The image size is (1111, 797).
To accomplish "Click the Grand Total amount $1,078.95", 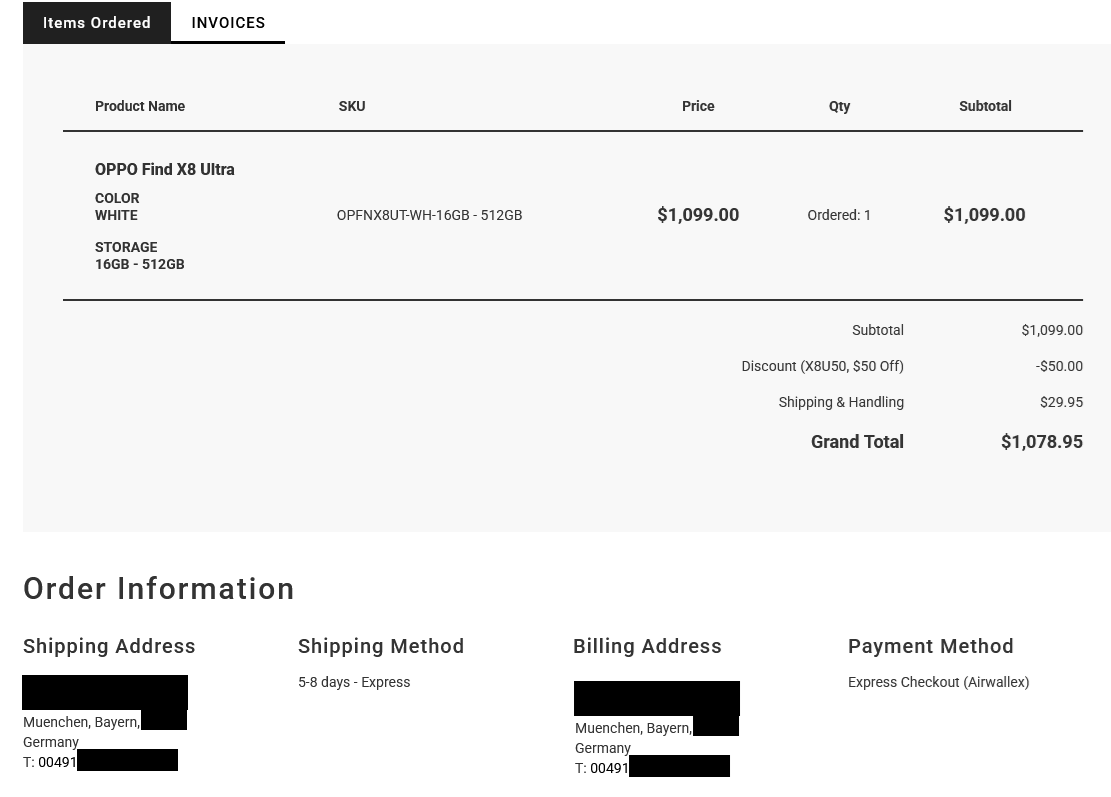I will [x=1041, y=442].
